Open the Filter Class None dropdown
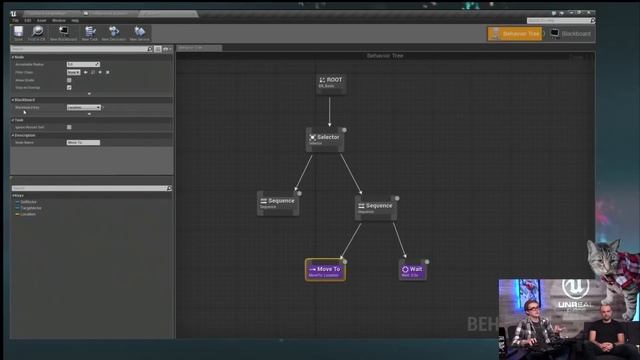The height and width of the screenshot is (360, 640). click(x=73, y=72)
